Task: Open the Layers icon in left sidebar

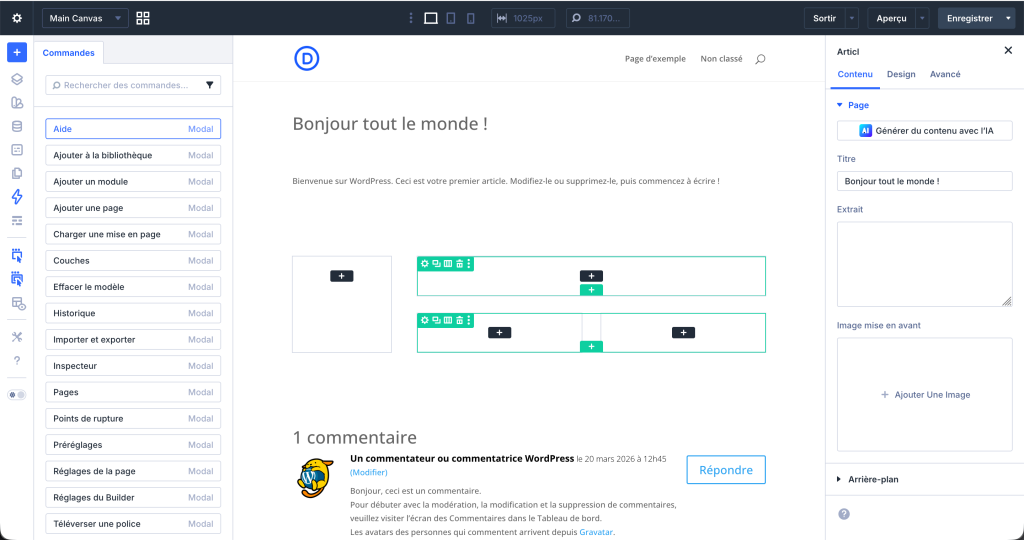Action: 17,79
